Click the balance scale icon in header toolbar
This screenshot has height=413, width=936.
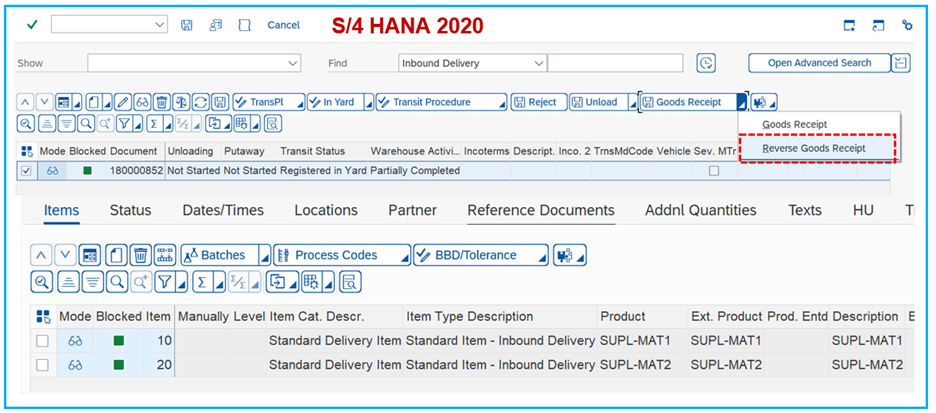[181, 102]
